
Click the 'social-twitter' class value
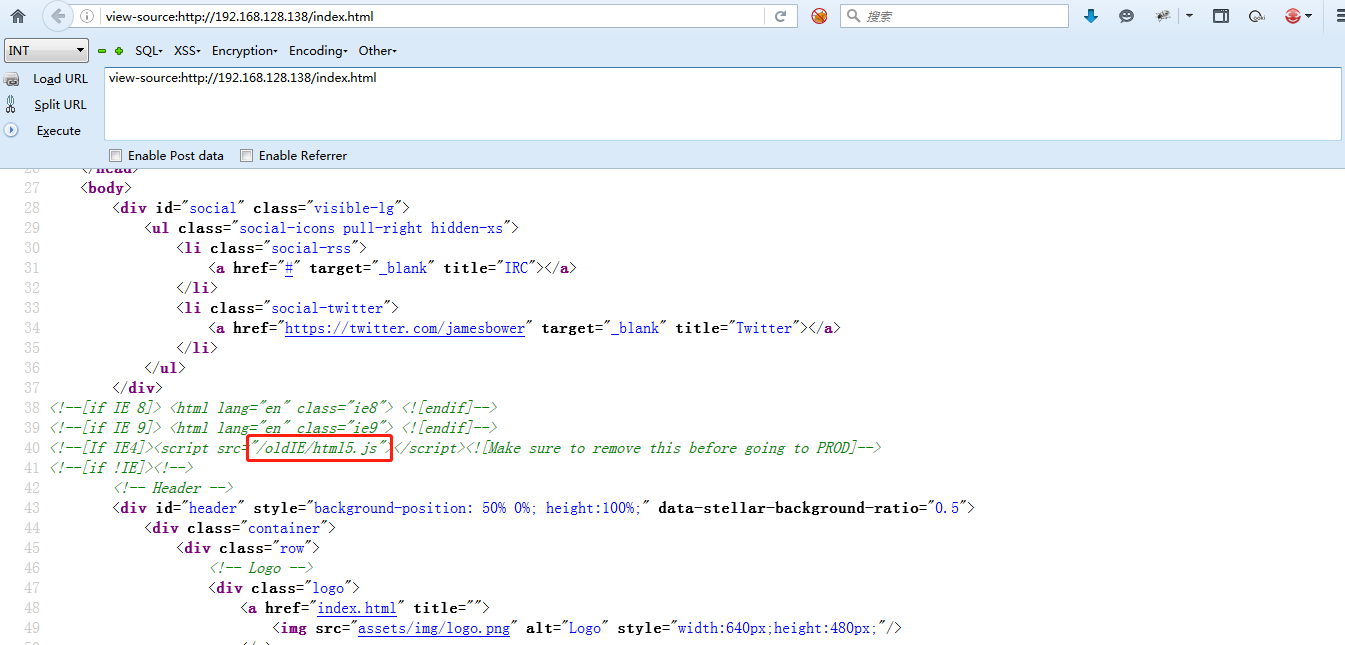click(x=330, y=308)
